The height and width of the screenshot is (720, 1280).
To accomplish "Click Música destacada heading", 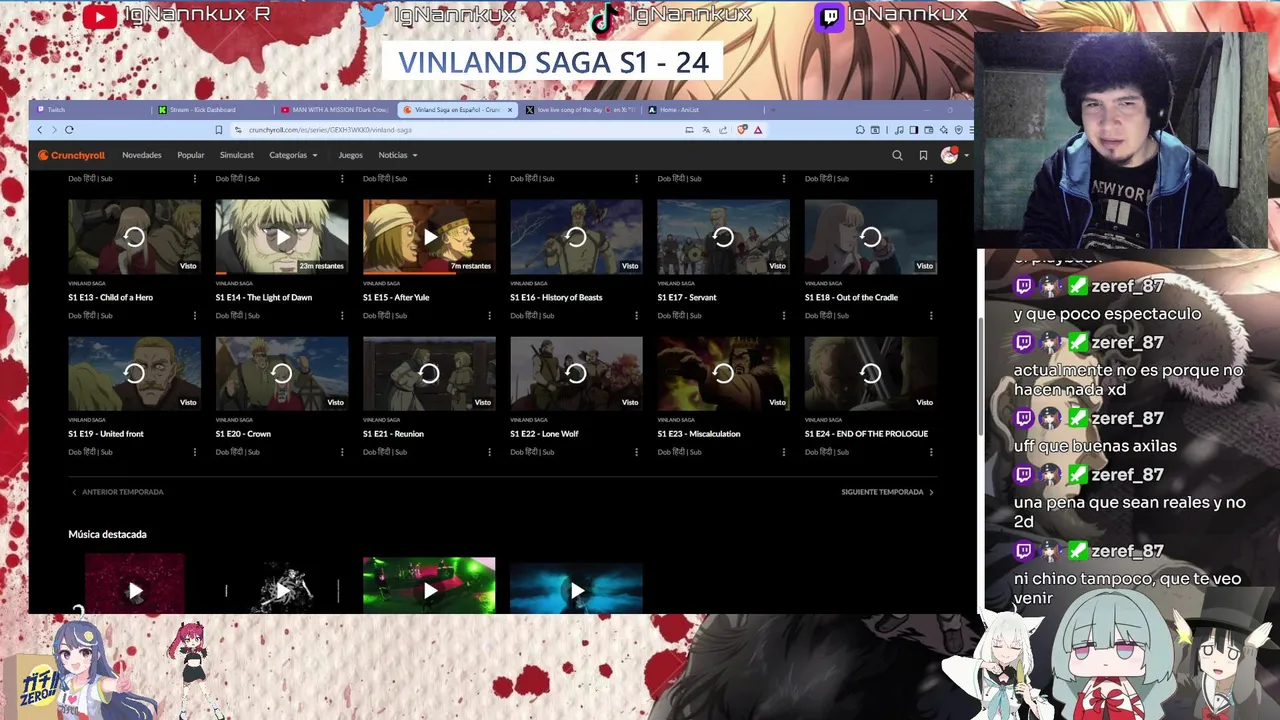I will [107, 534].
